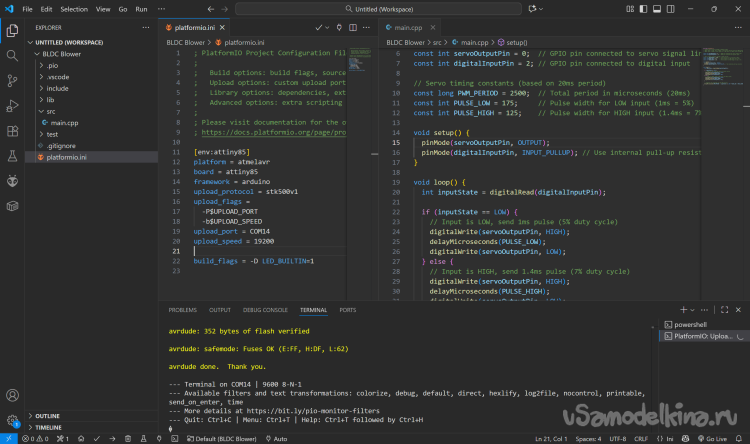Expand the OUTLINE section
The height and width of the screenshot is (444, 750).
click(50, 415)
